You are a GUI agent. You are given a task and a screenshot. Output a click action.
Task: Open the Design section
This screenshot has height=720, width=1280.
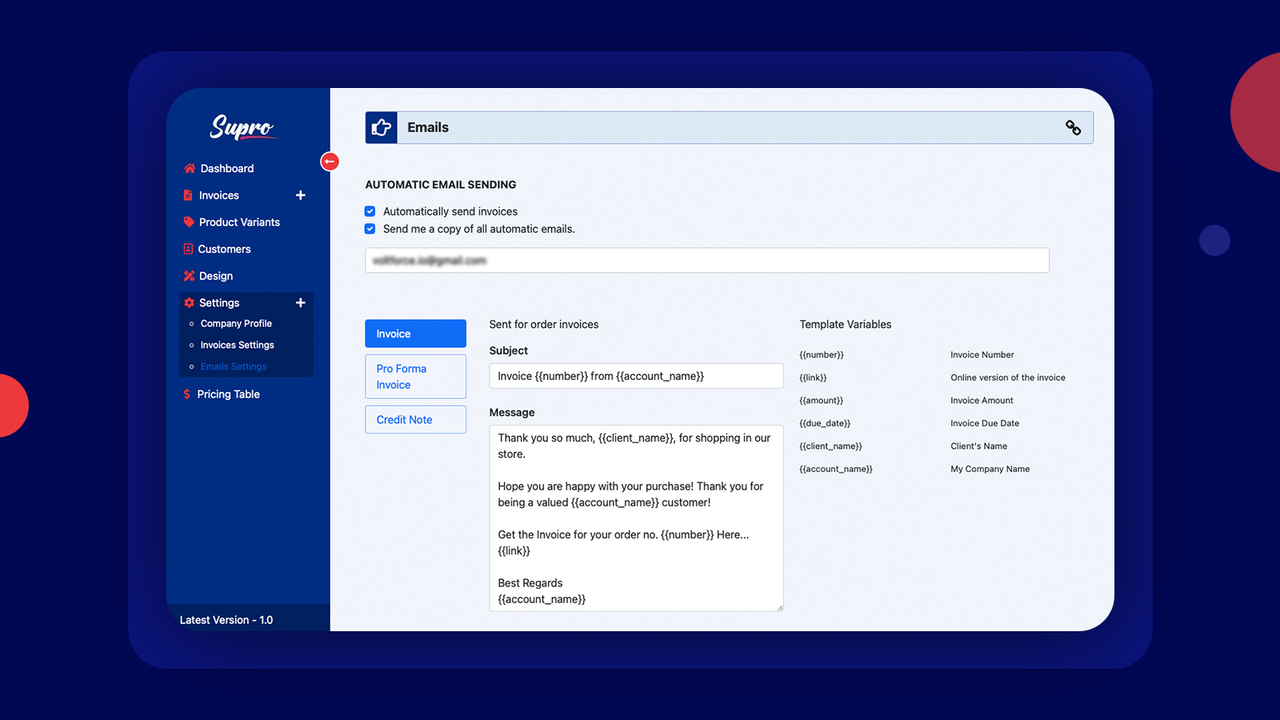point(215,276)
